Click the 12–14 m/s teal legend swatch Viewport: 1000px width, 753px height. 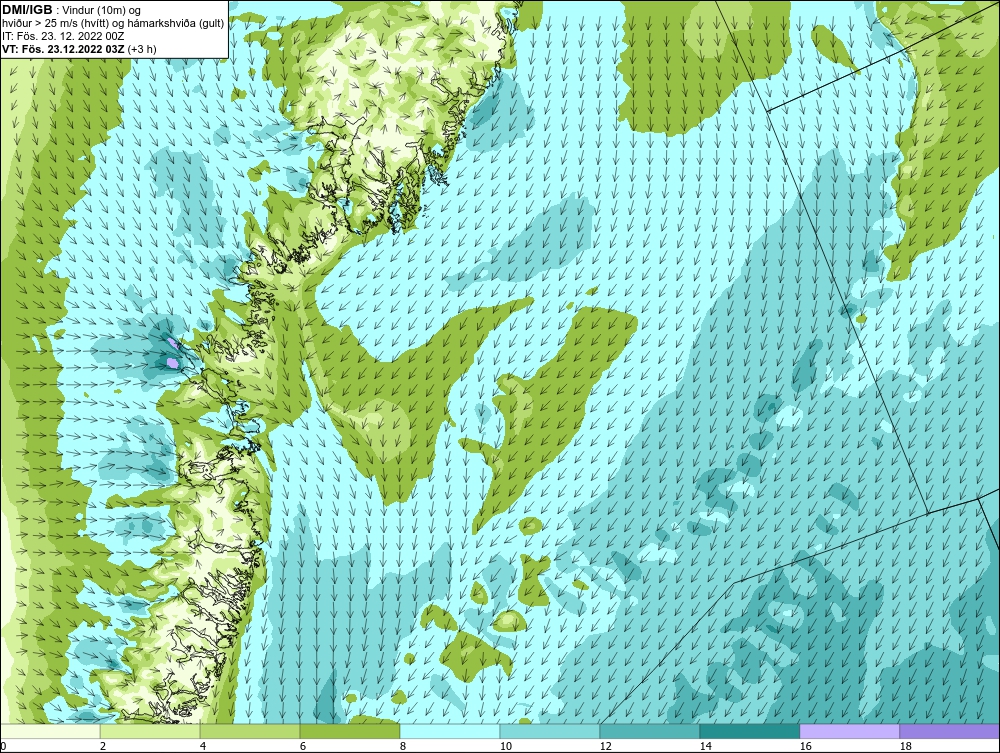tap(650, 731)
